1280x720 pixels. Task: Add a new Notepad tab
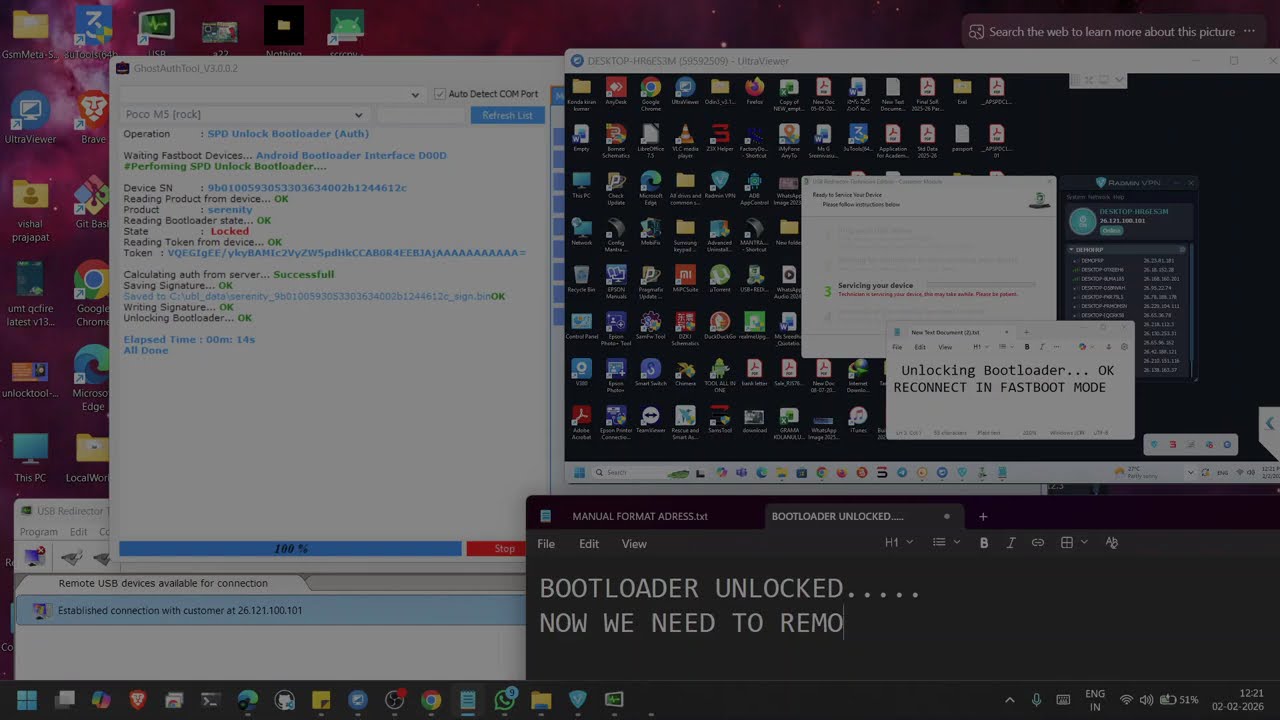[983, 517]
